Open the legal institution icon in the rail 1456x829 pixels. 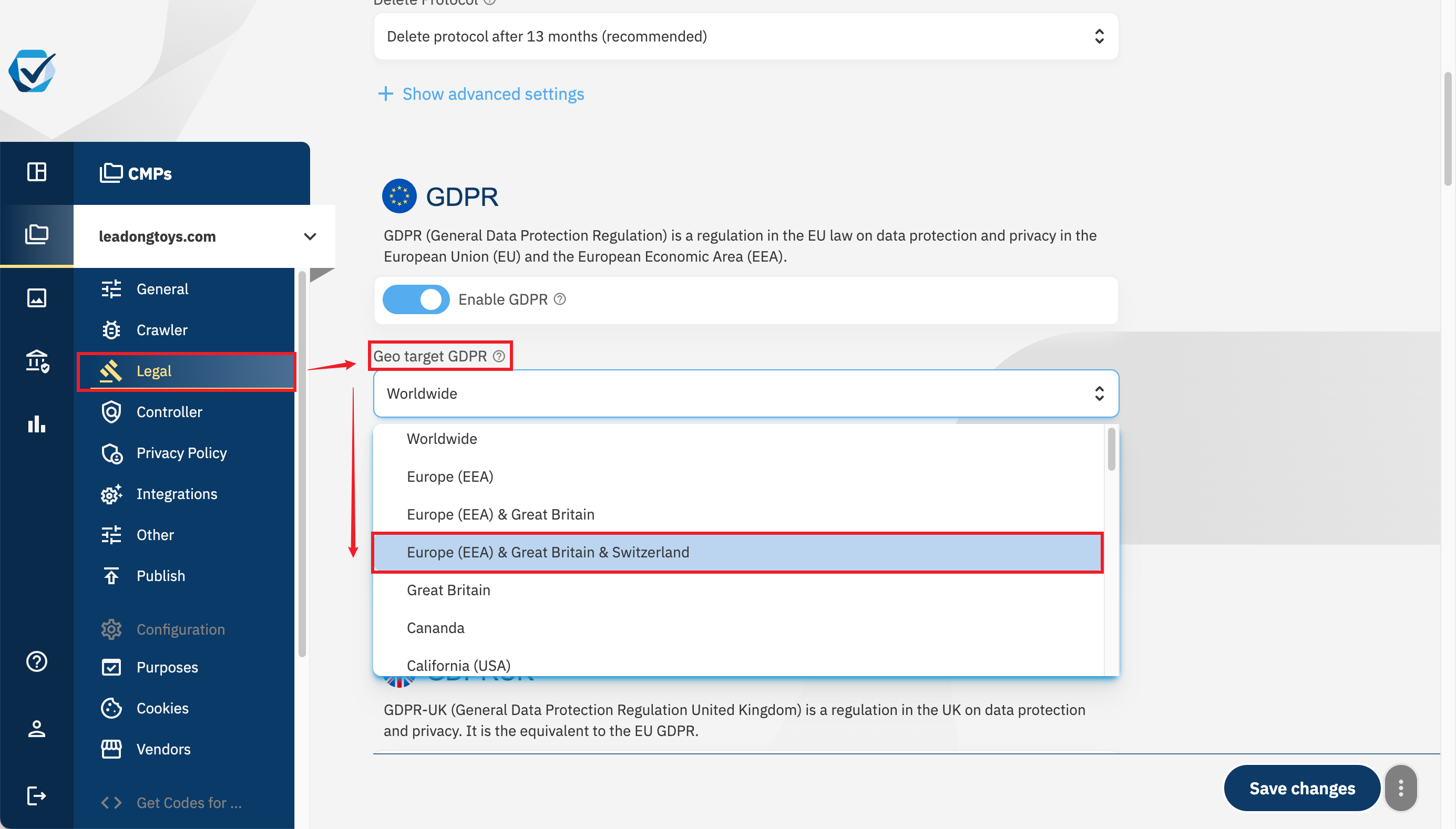click(x=36, y=361)
